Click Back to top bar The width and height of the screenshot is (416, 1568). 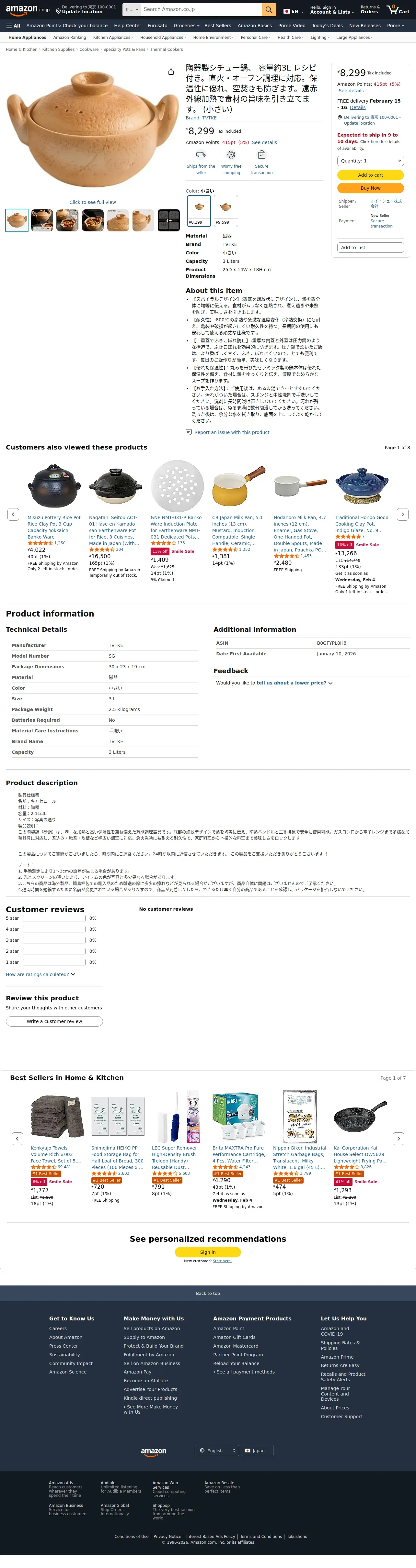coord(208,1294)
